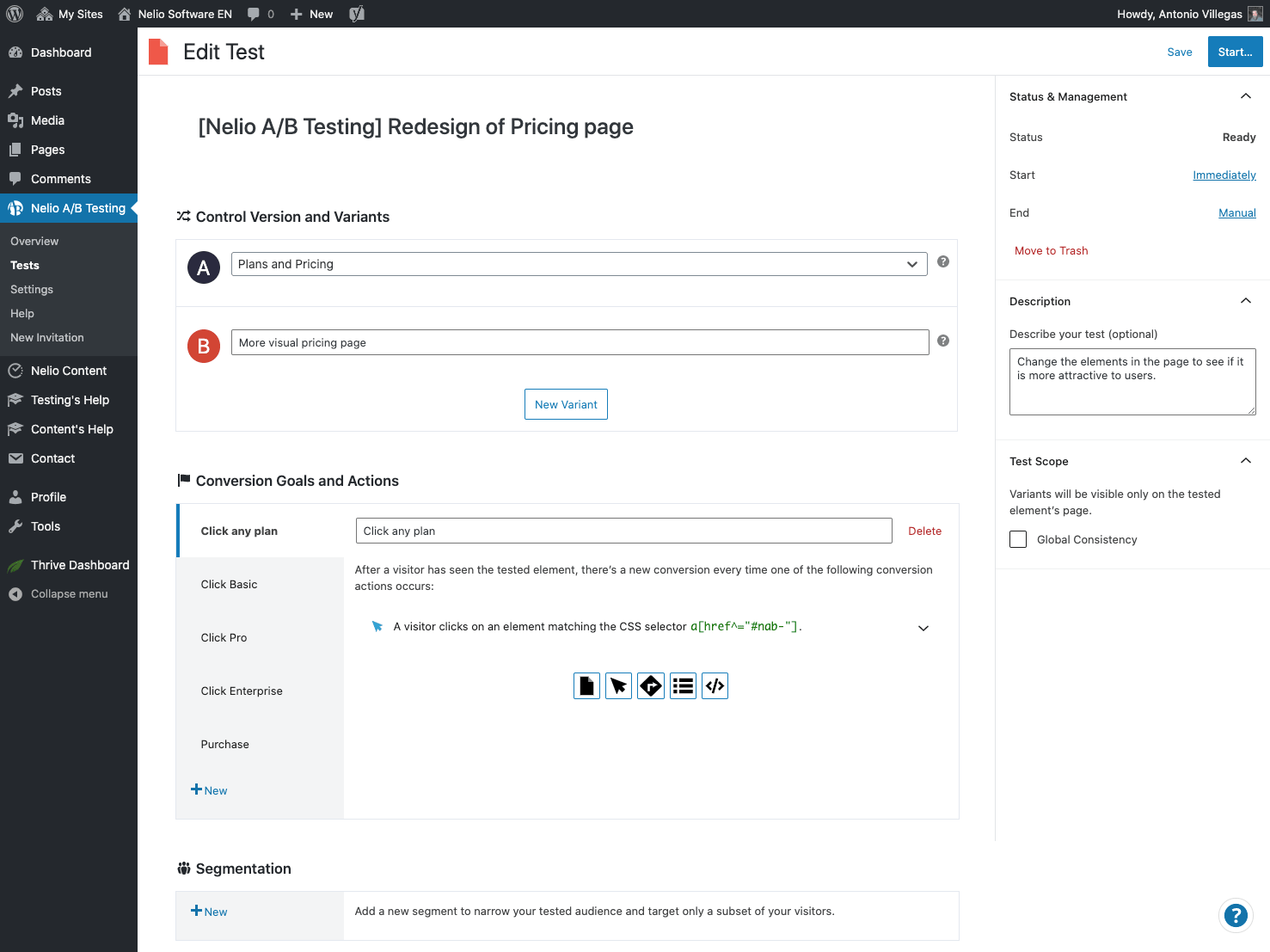Collapse the Status & Management panel

tap(1245, 96)
